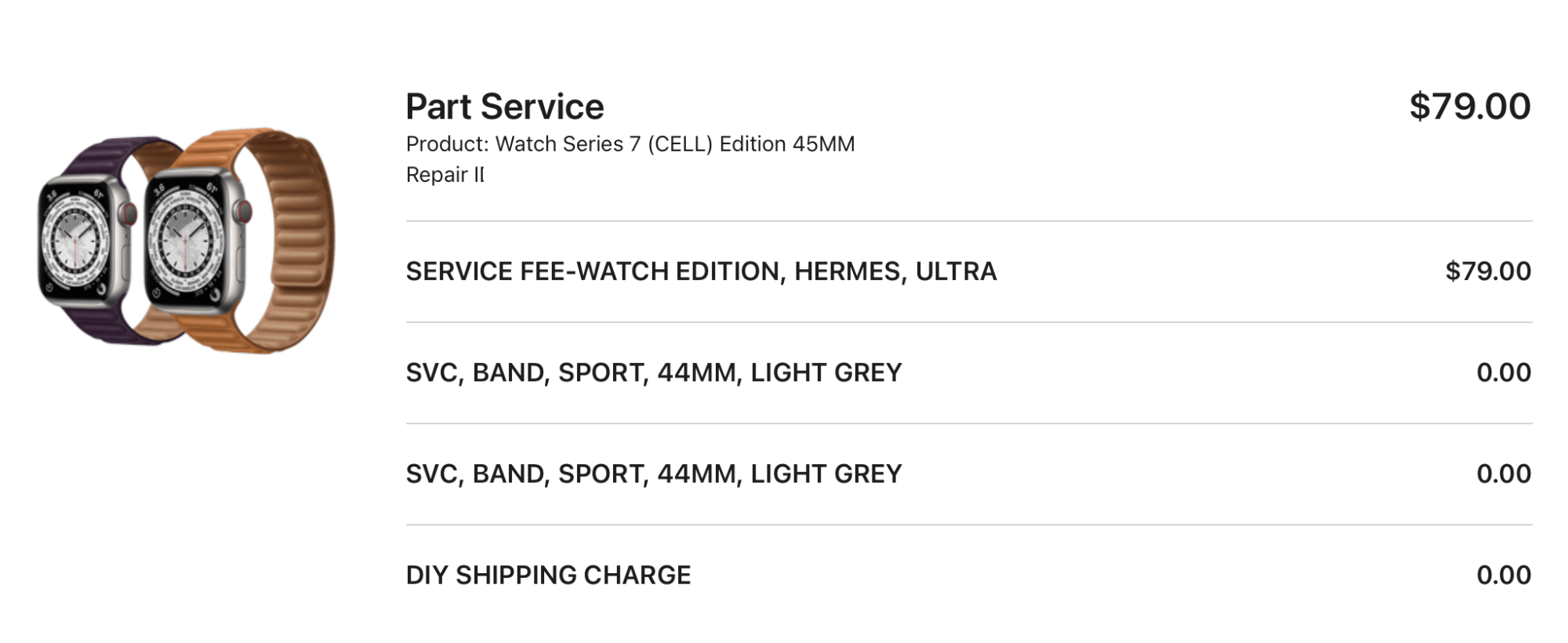Click the DIY shipping charge 0.00 amount
Image resolution: width=1568 pixels, height=643 pixels.
(x=1503, y=575)
